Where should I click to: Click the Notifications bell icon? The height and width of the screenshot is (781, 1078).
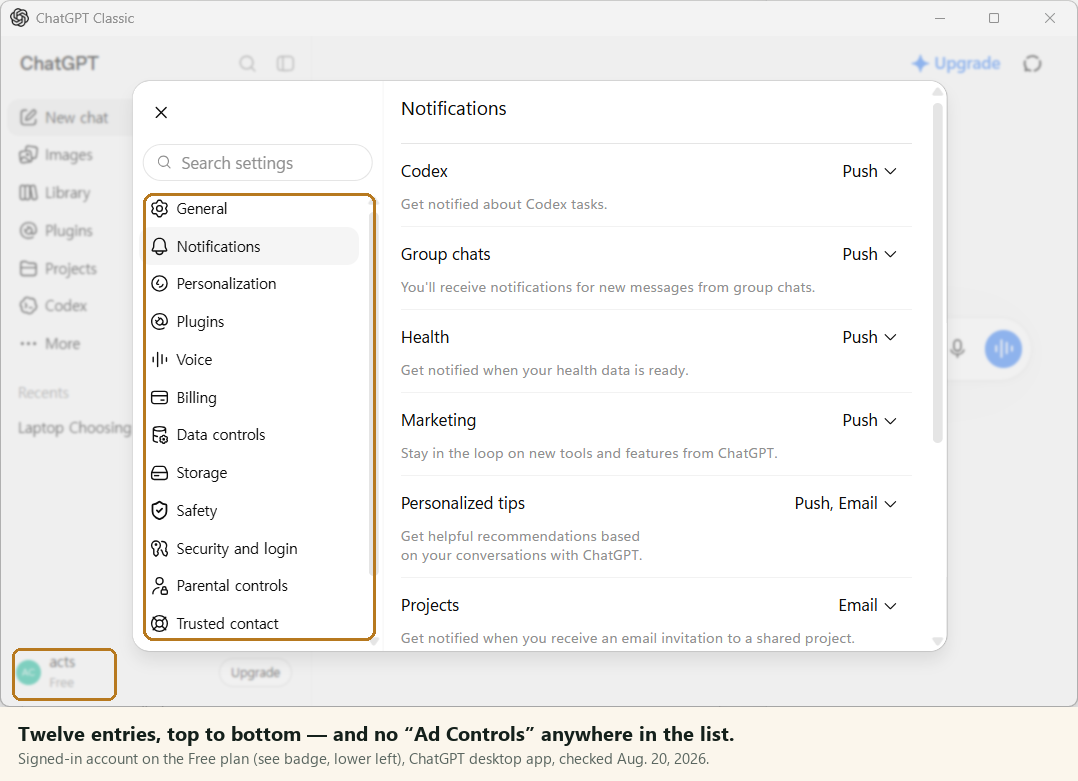(x=160, y=246)
